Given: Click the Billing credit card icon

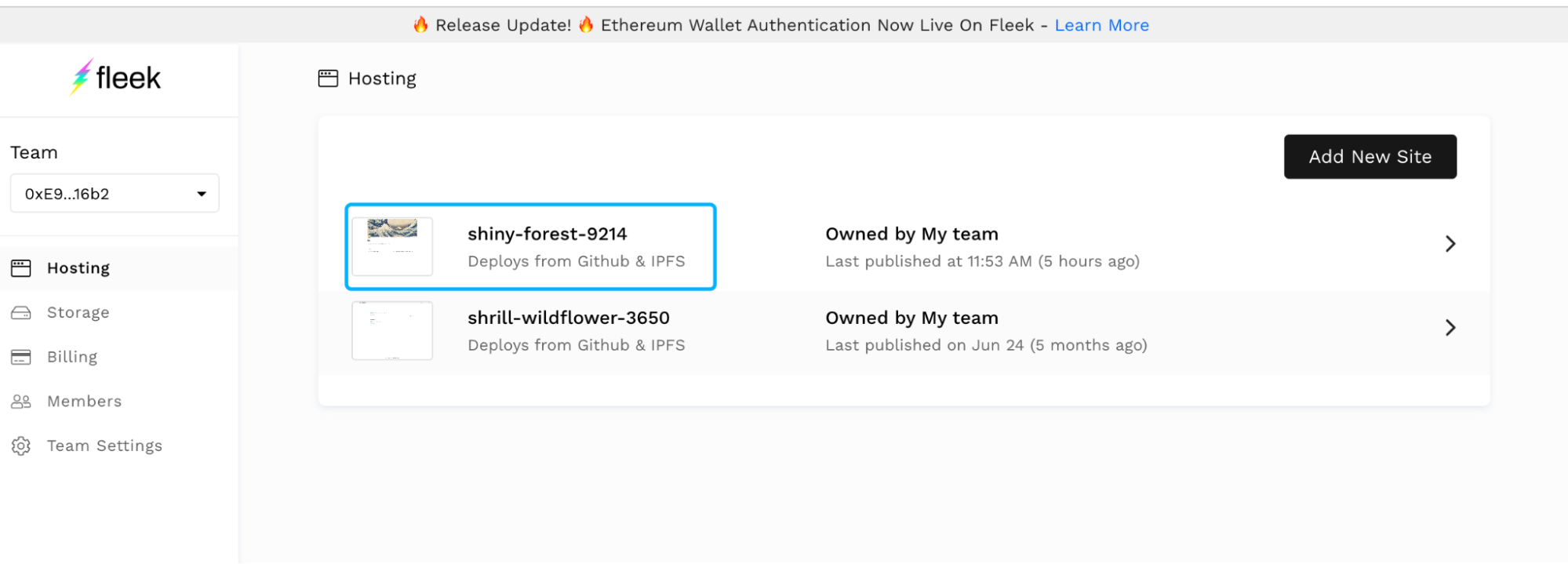Looking at the screenshot, I should tap(21, 357).
